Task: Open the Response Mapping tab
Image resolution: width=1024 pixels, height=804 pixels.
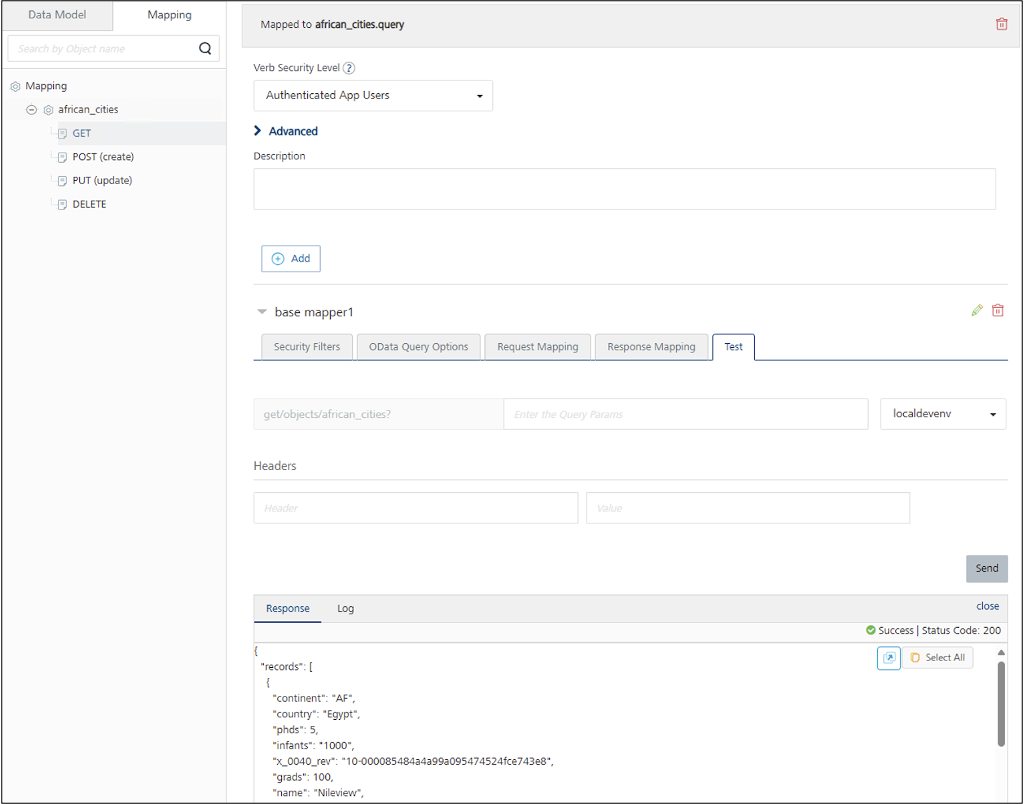Action: (x=651, y=347)
